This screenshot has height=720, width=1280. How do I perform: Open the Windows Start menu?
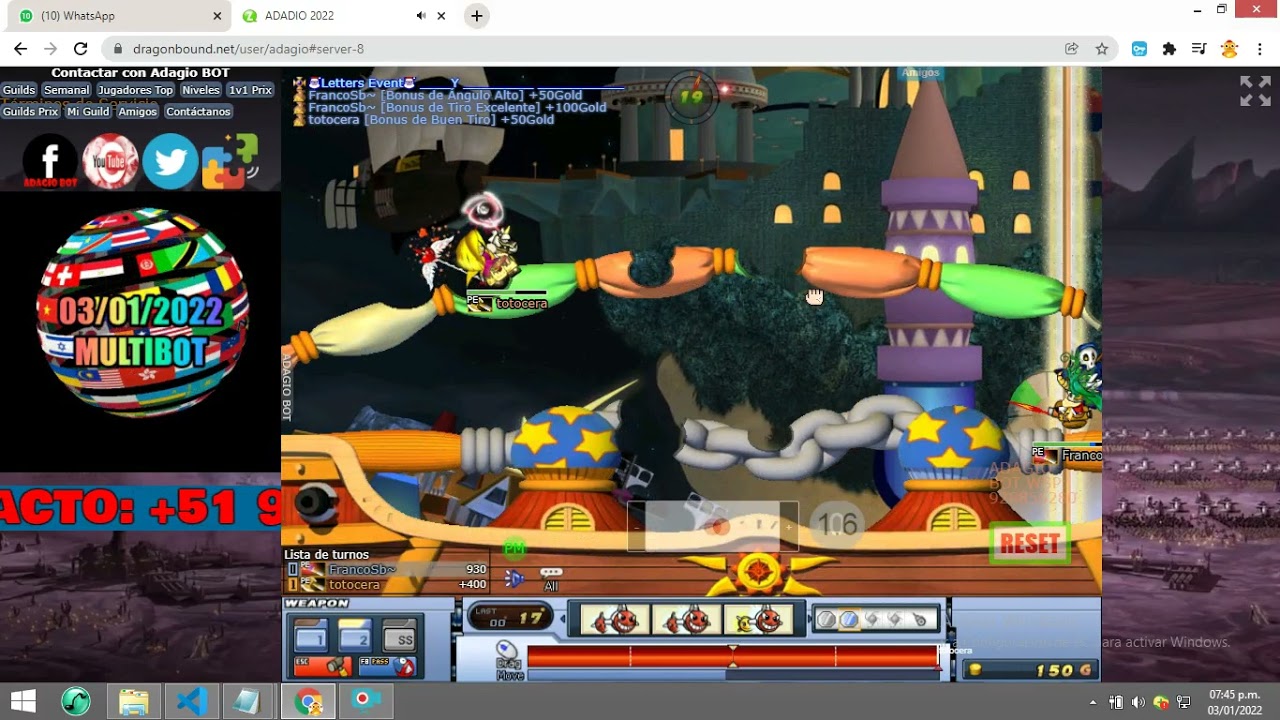tap(23, 701)
